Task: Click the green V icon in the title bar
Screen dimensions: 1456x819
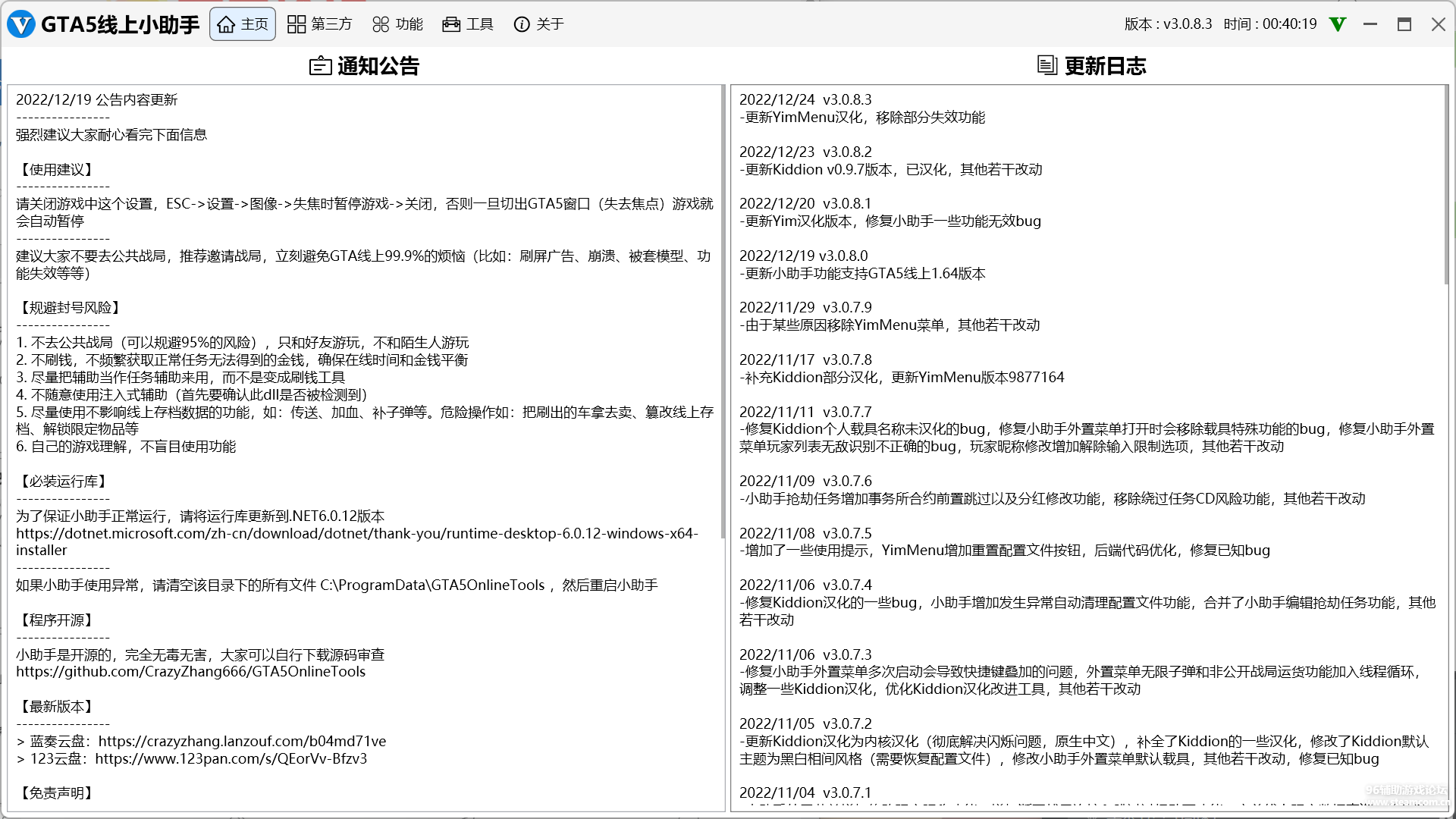Action: point(1338,24)
